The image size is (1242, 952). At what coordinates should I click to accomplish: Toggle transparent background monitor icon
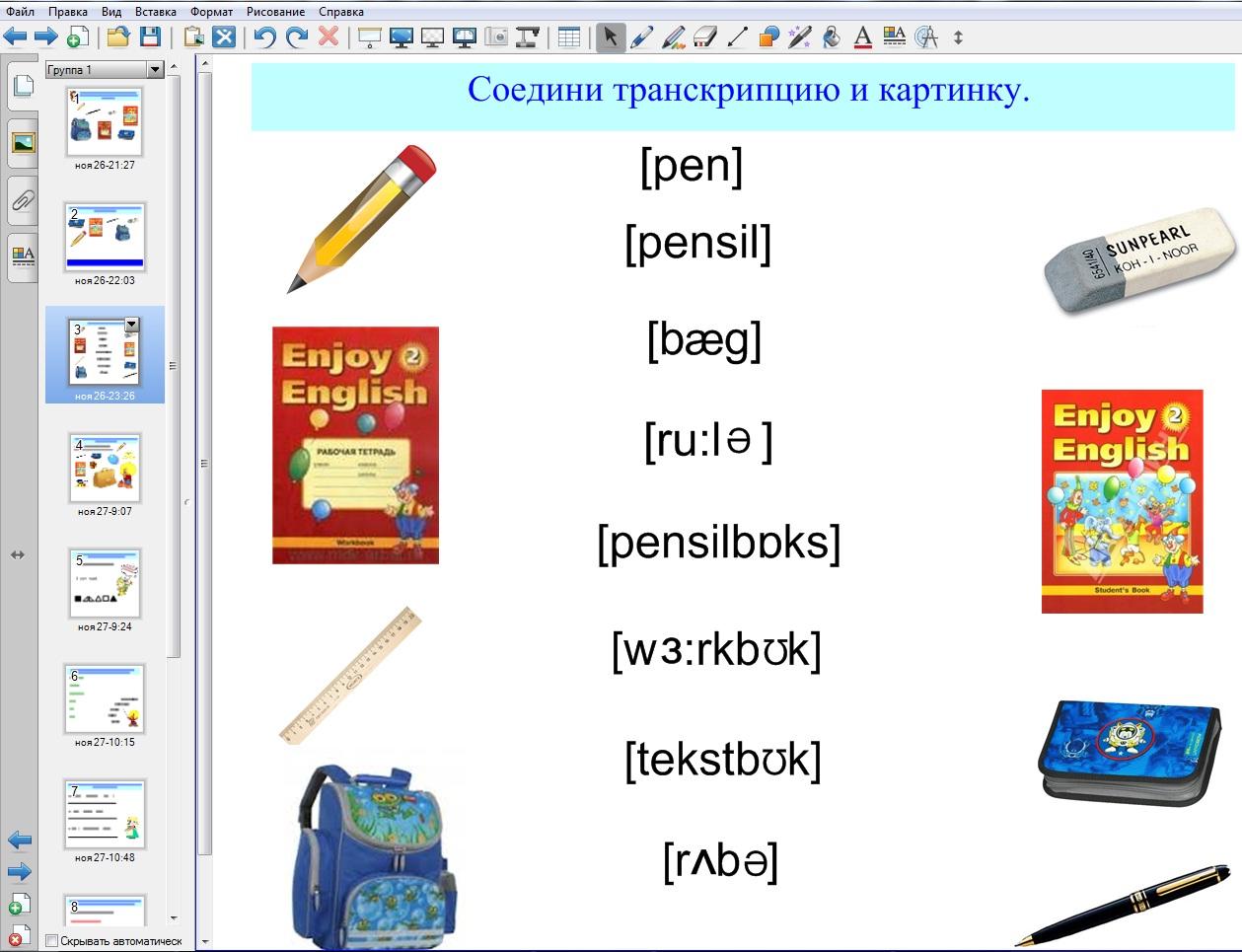pos(432,37)
